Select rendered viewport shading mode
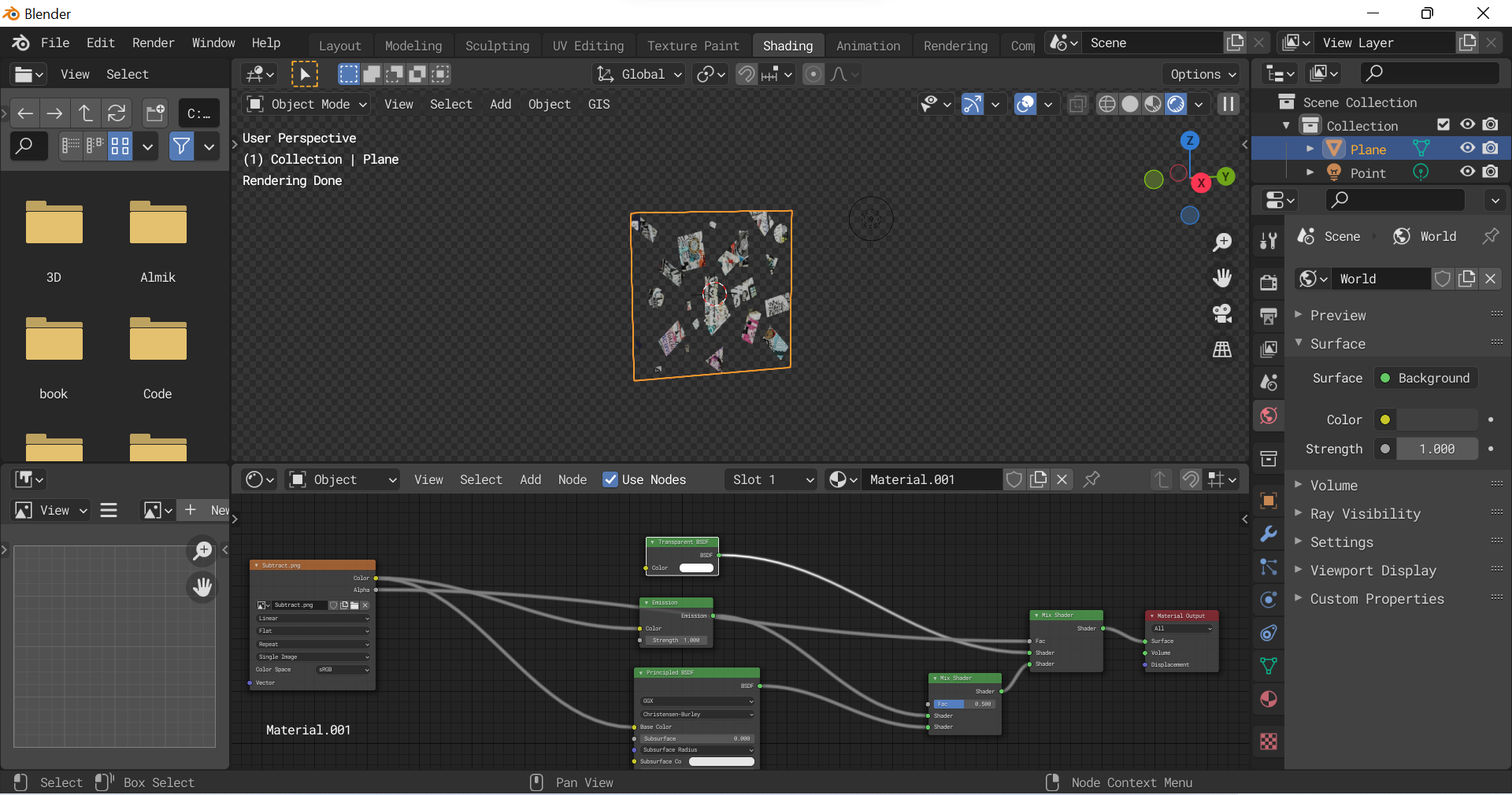Image resolution: width=1512 pixels, height=795 pixels. pos(1176,104)
